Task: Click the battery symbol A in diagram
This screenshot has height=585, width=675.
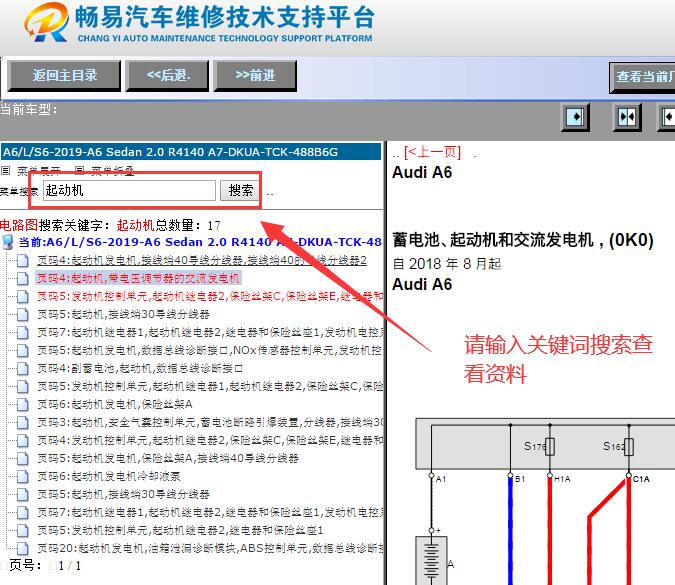Action: coord(431,560)
